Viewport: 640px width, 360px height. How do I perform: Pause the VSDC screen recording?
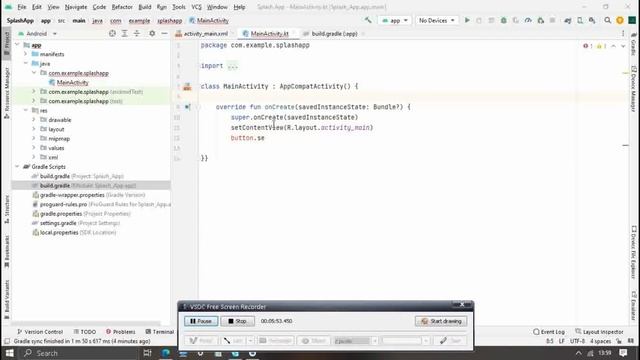pos(201,321)
